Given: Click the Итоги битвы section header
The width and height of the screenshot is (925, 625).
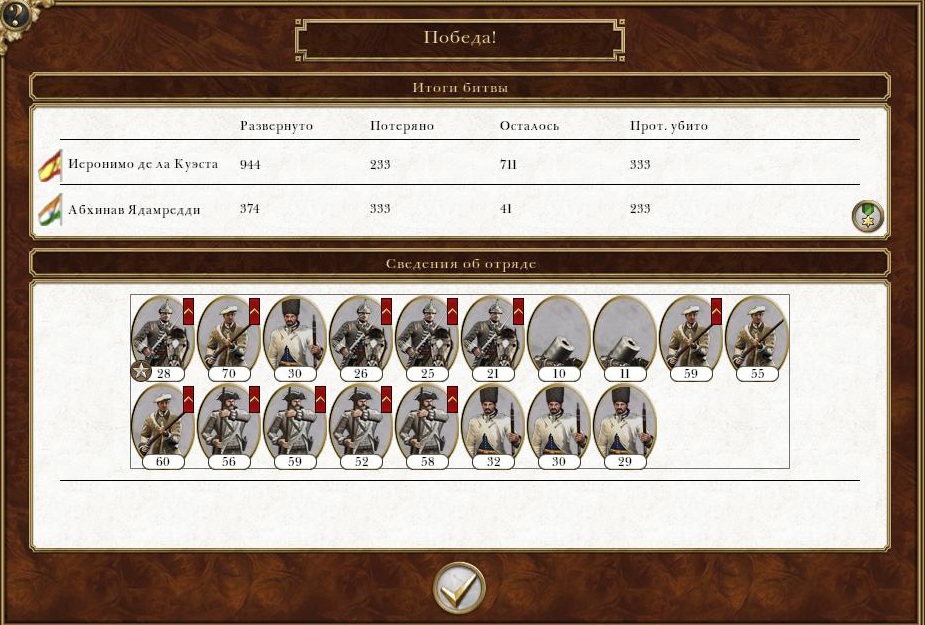Looking at the screenshot, I should pos(460,88).
